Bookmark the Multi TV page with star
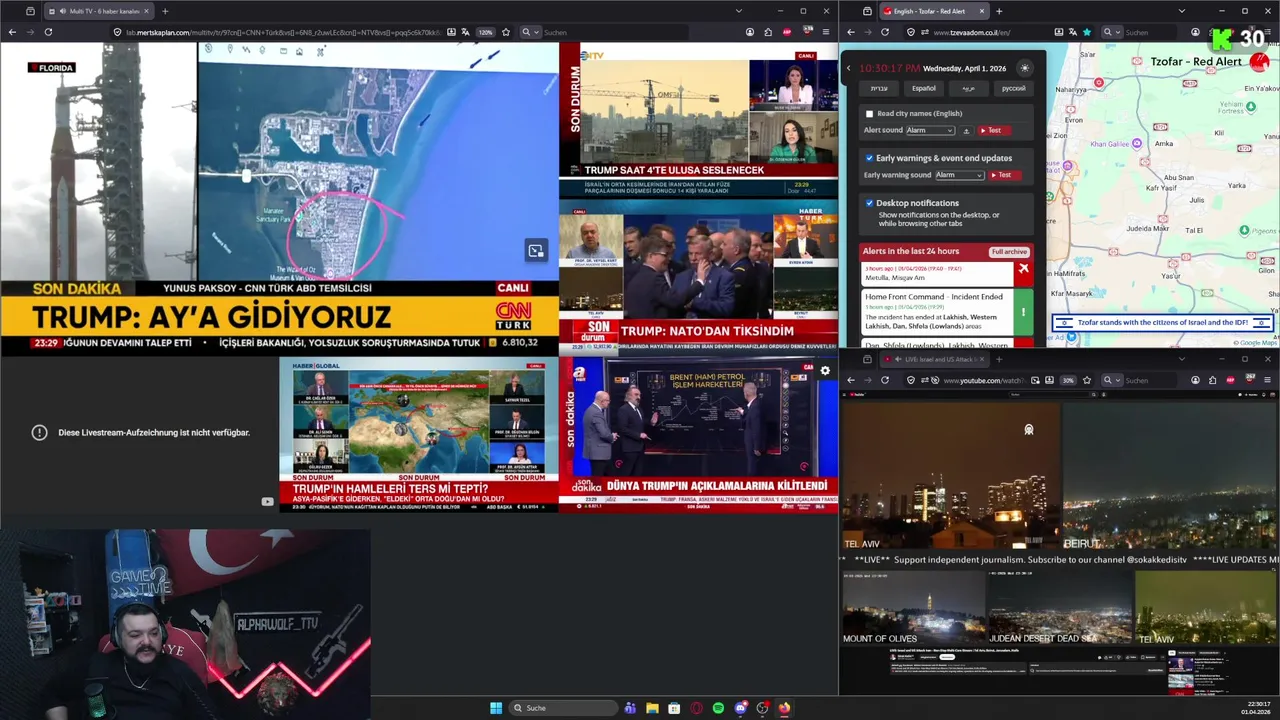 505,32
